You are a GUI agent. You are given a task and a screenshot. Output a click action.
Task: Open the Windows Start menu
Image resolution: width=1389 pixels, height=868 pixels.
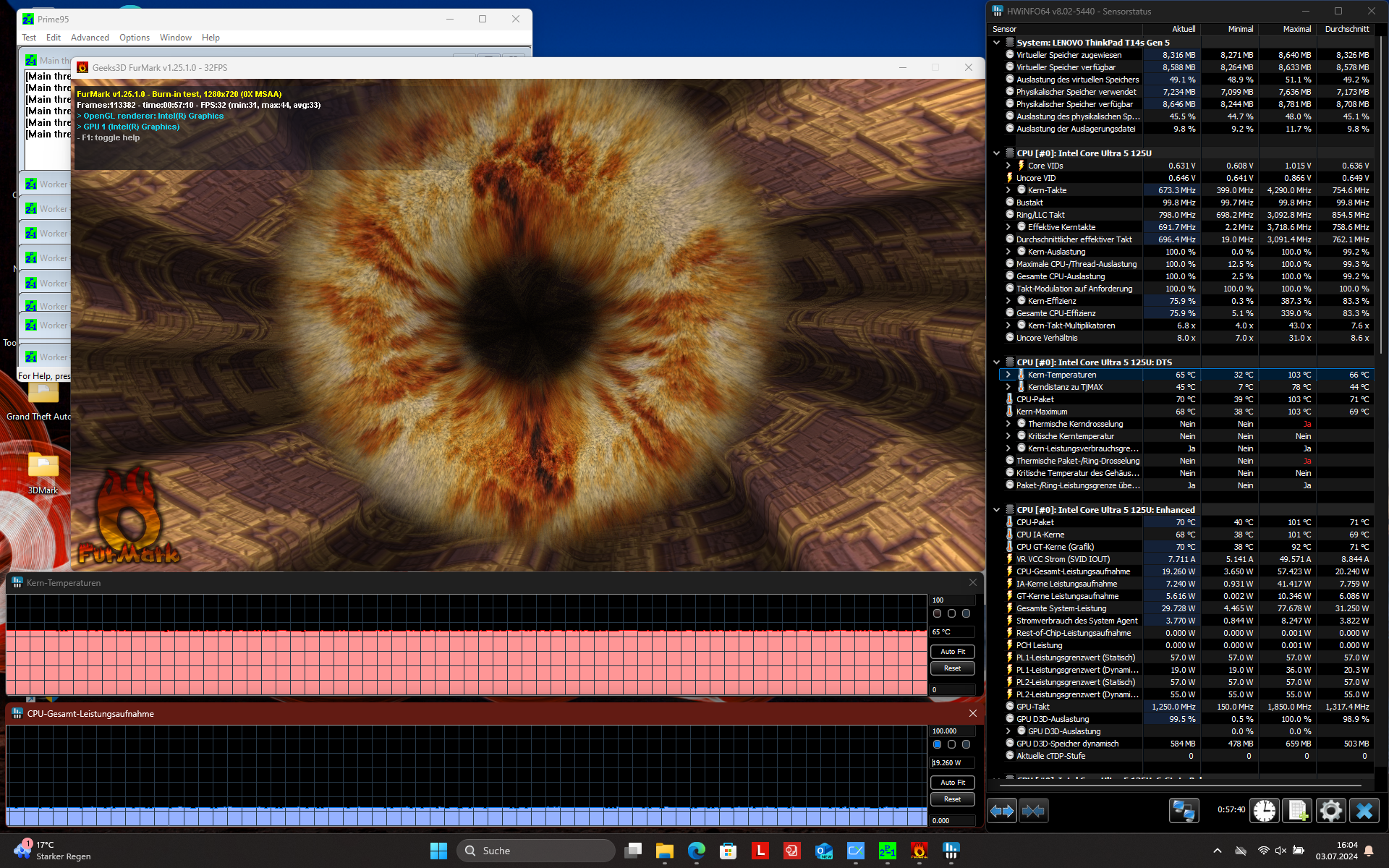tap(438, 851)
